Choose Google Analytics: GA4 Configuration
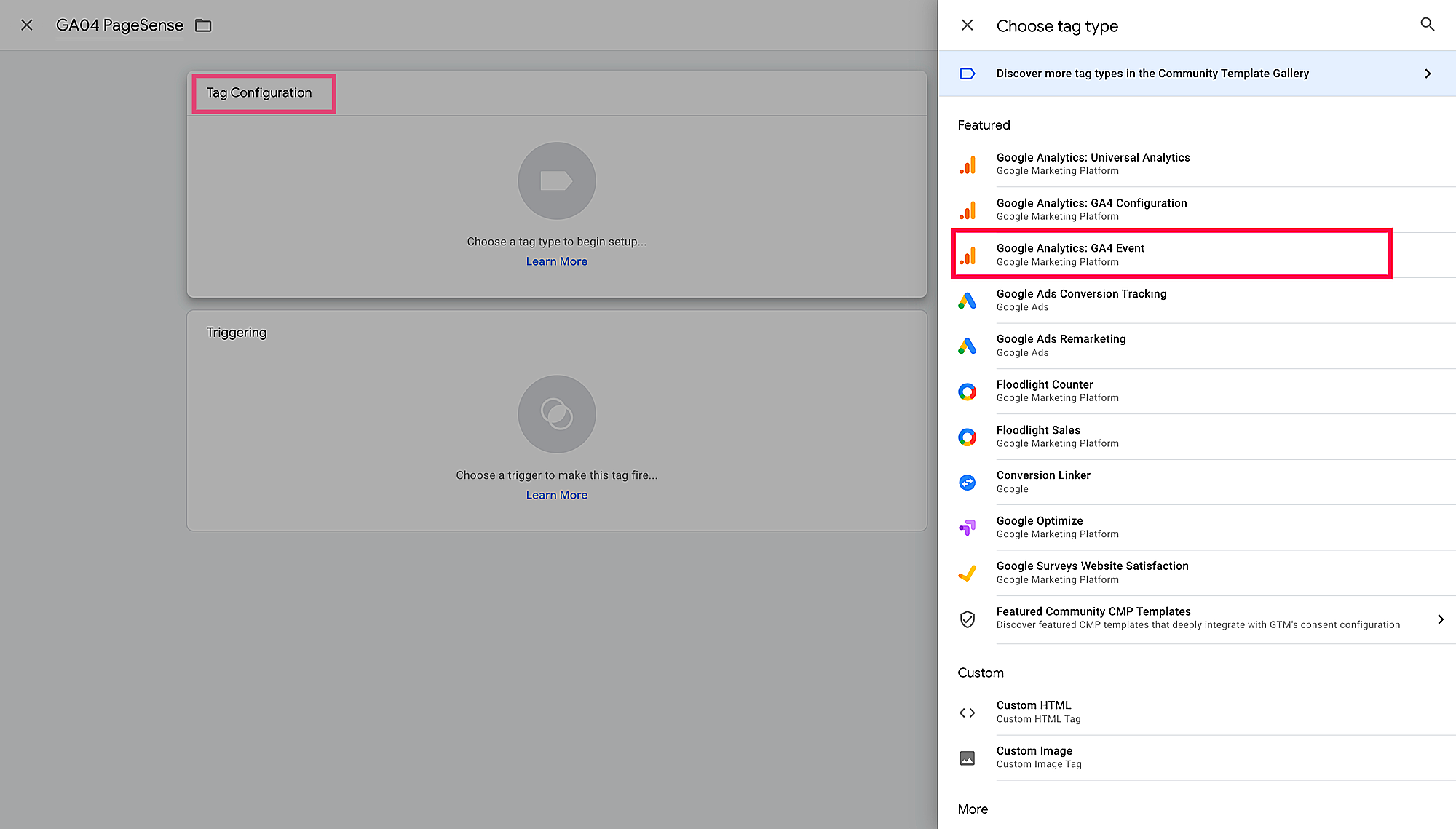Viewport: 1456px width, 829px height. (x=1091, y=209)
